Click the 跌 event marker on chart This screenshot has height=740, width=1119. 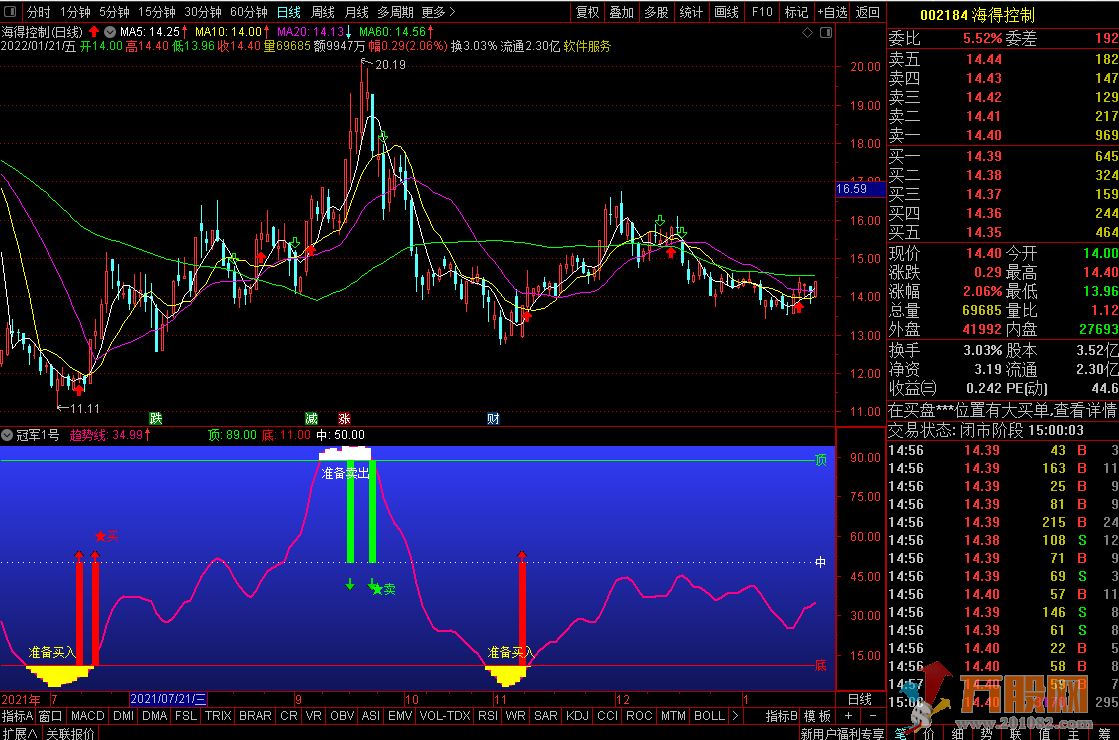coord(156,419)
